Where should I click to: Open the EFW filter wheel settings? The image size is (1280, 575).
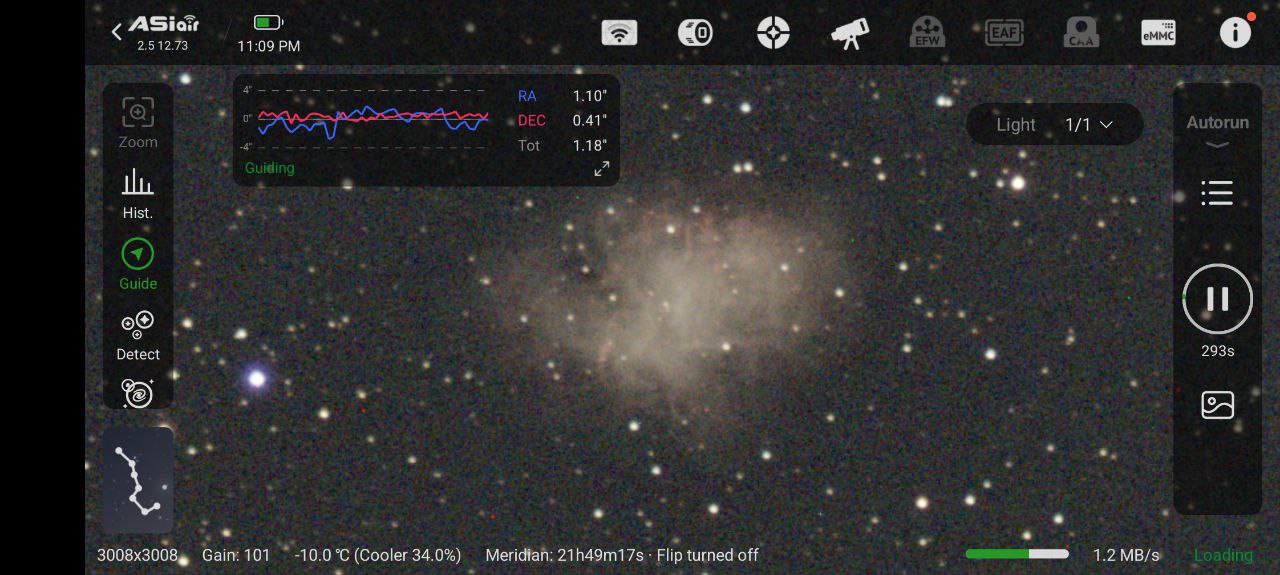pos(927,33)
